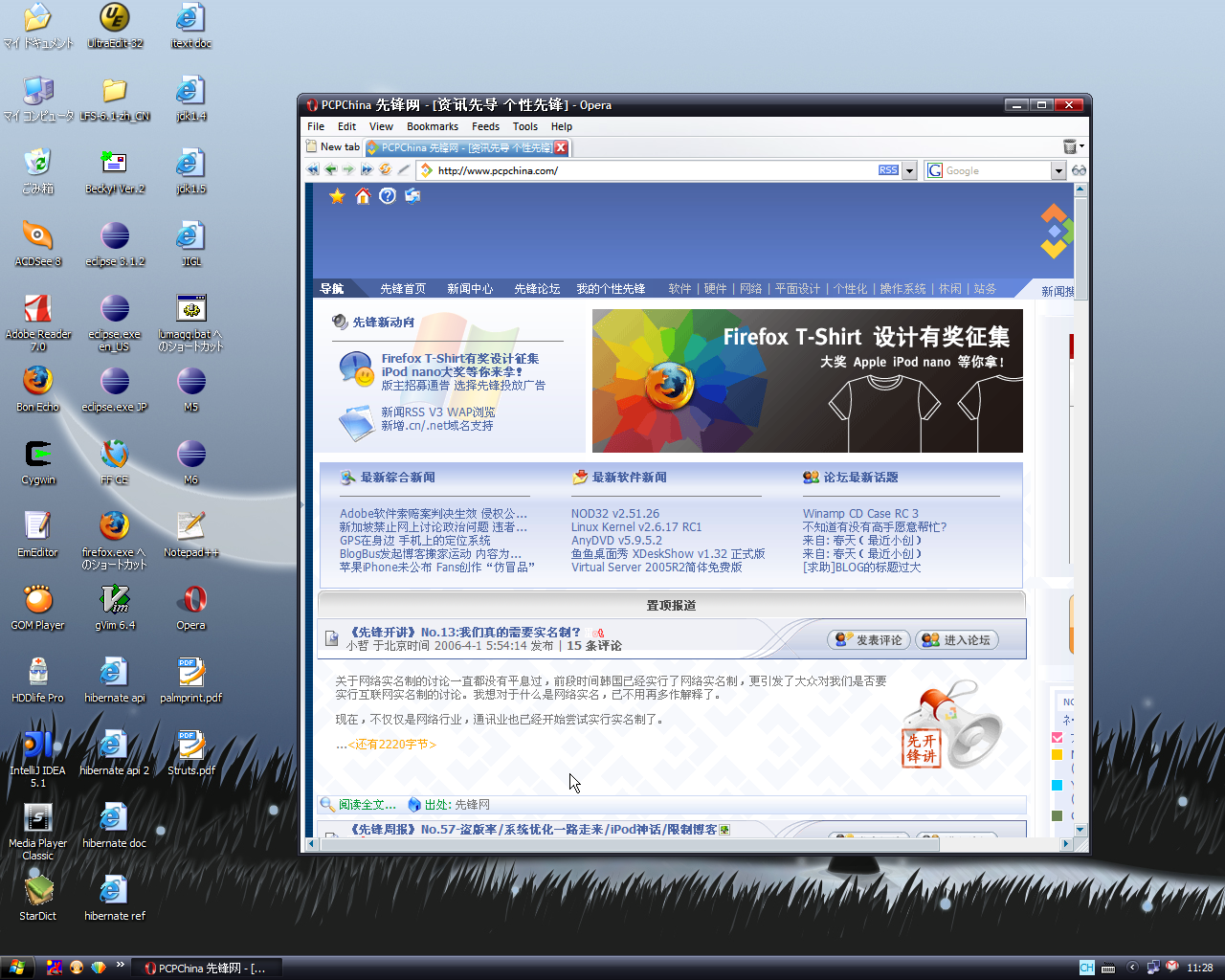
Task: Open the Winamp CD Case RC 3 forum link
Action: (860, 514)
